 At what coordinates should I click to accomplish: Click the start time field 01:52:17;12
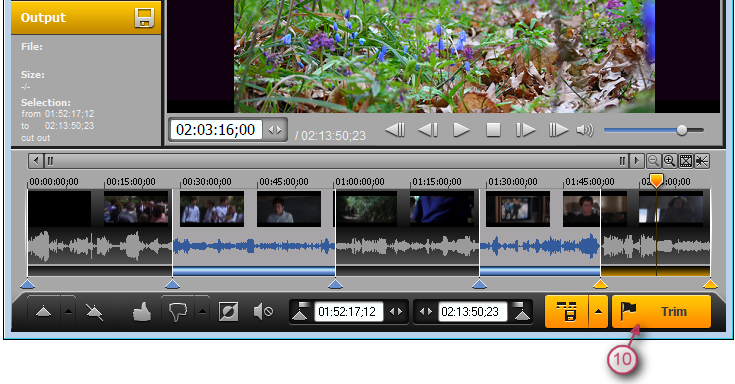click(x=348, y=311)
